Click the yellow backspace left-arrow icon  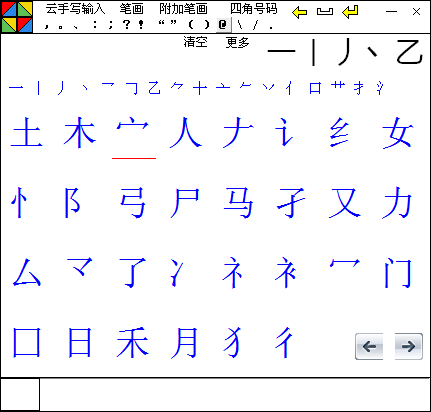[299, 12]
